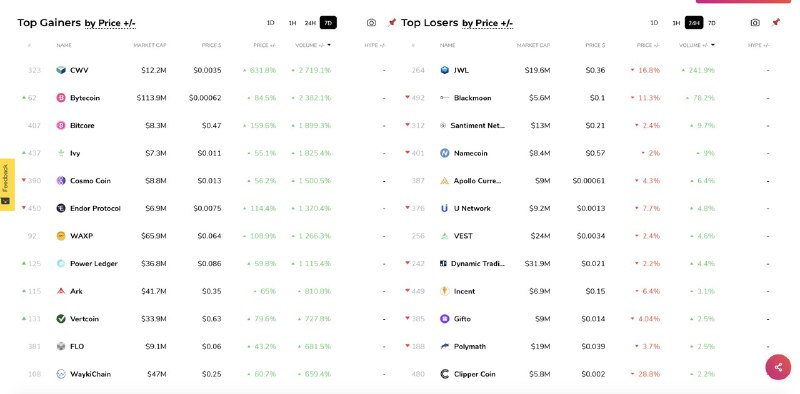Sort Top Gainers by Volume +/- arrow
Viewport: 800px width, 394px height.
coord(329,45)
